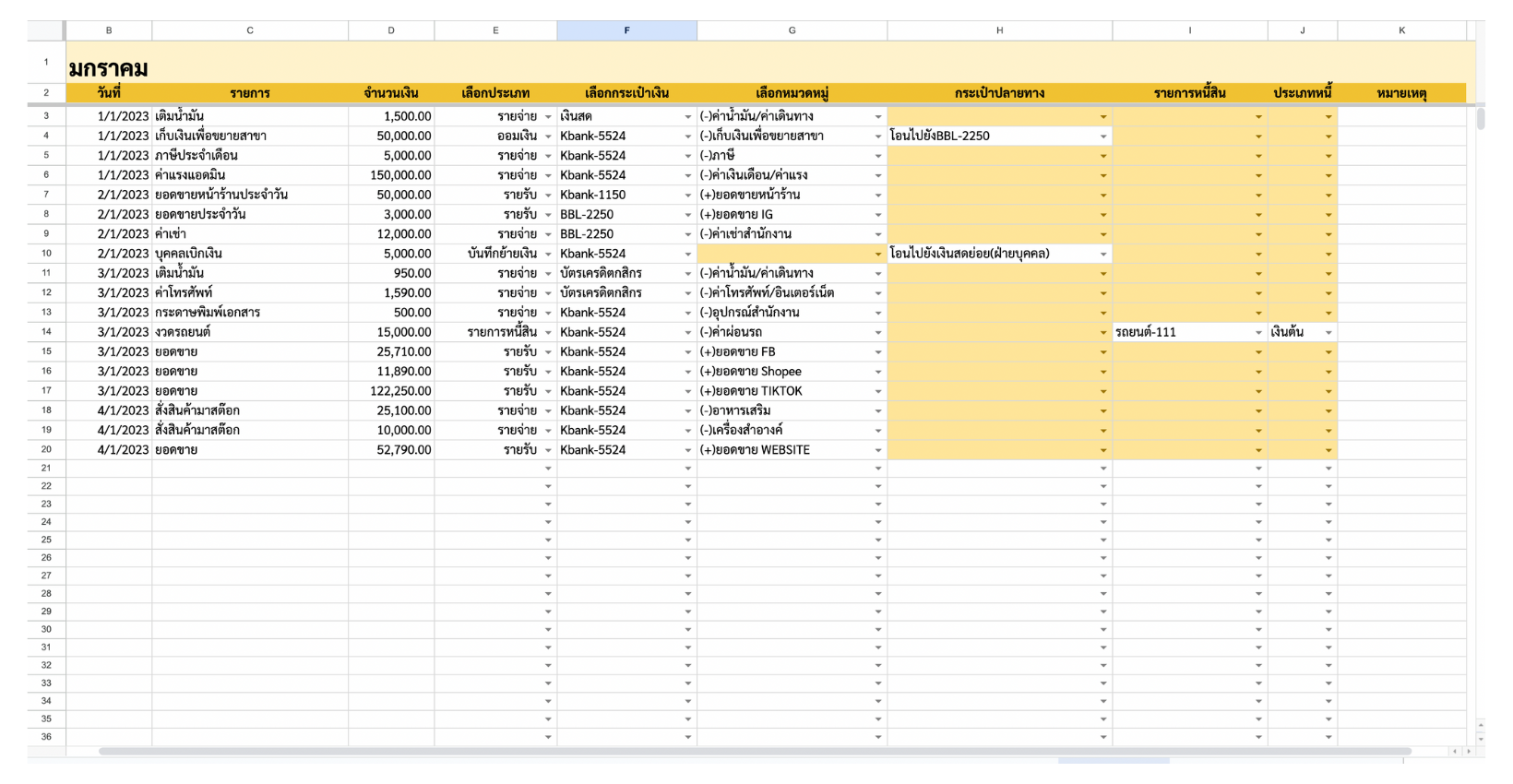Click the vertical scrollbar thumb
This screenshot has height=784, width=1513.
click(1481, 119)
